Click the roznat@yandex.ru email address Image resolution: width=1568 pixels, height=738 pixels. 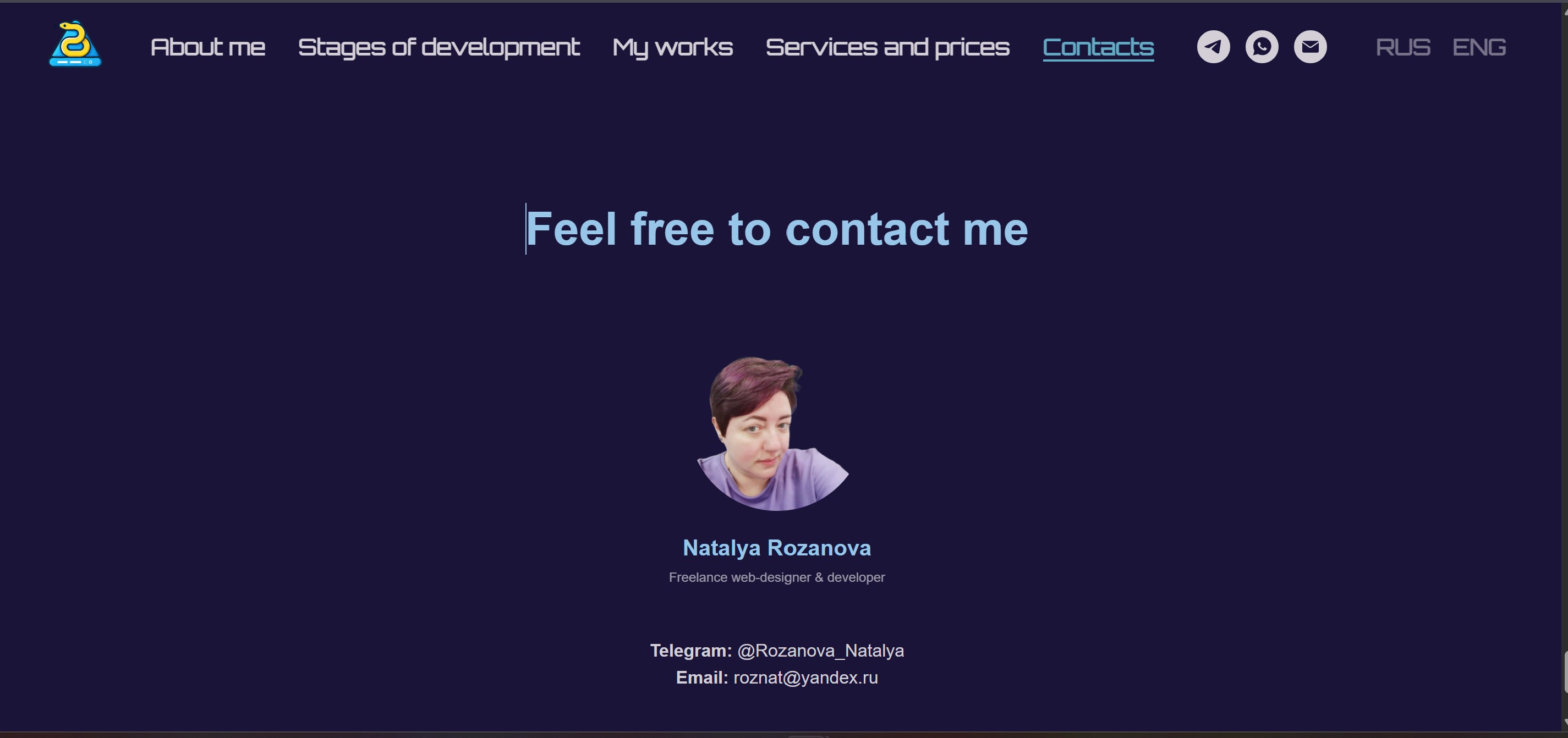[806, 678]
